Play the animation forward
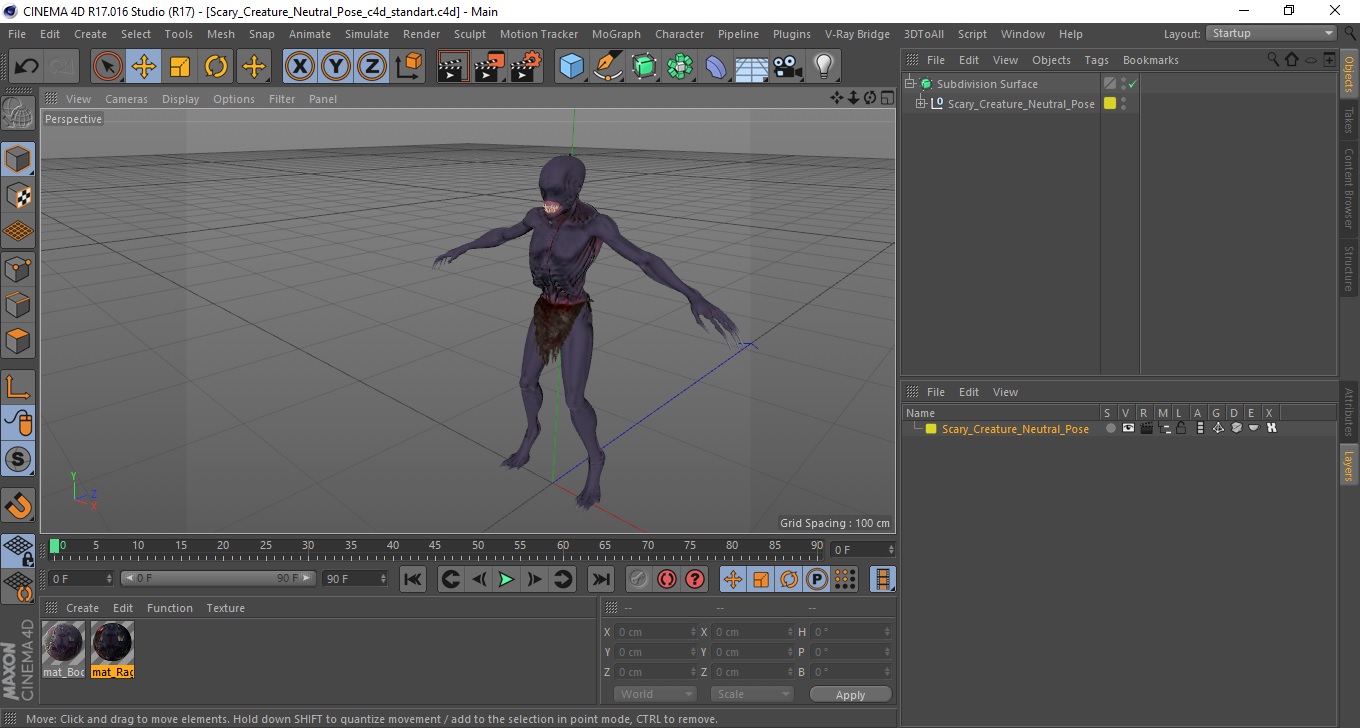The width and height of the screenshot is (1360, 728). tap(506, 579)
